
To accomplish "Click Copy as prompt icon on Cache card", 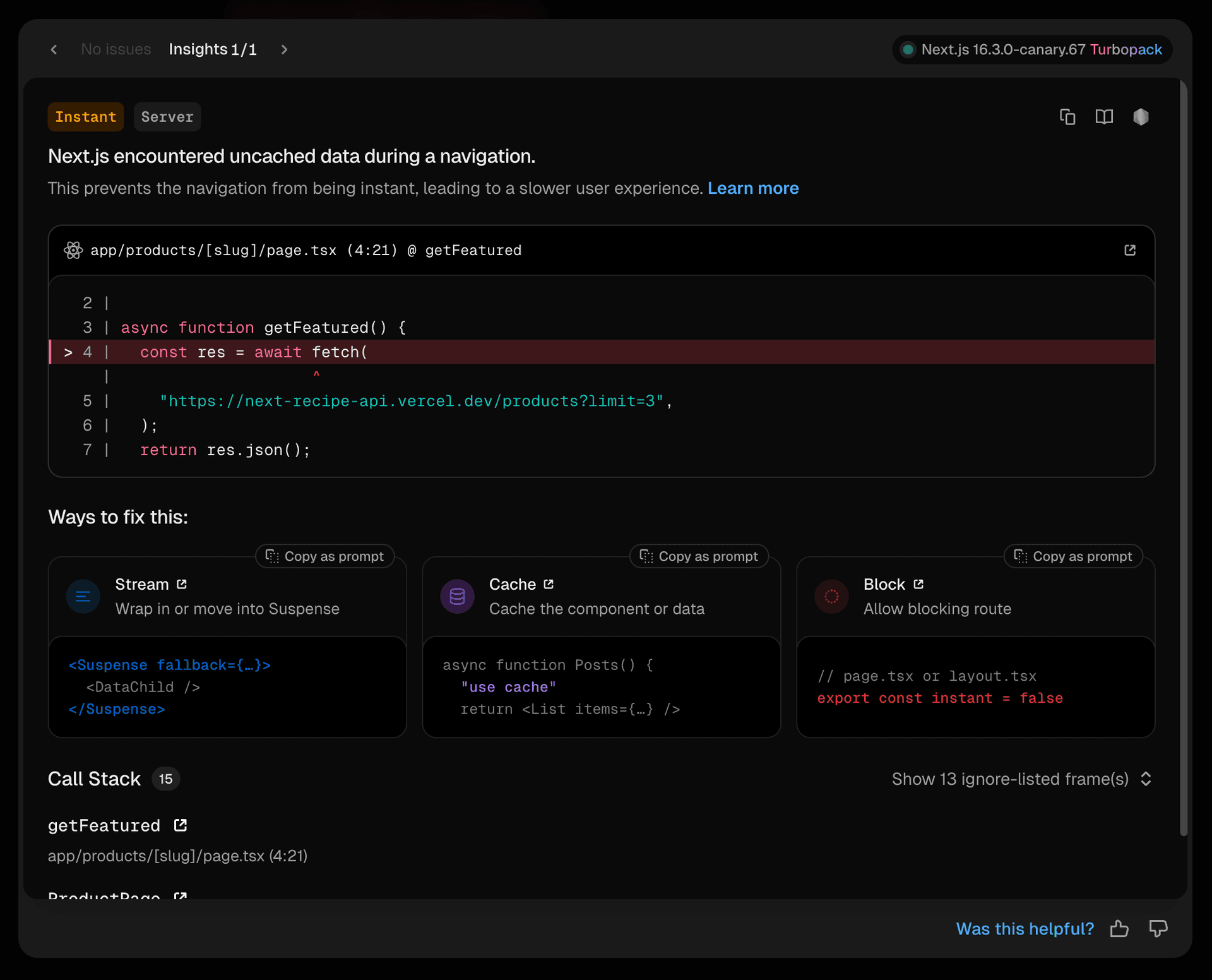I will (646, 556).
